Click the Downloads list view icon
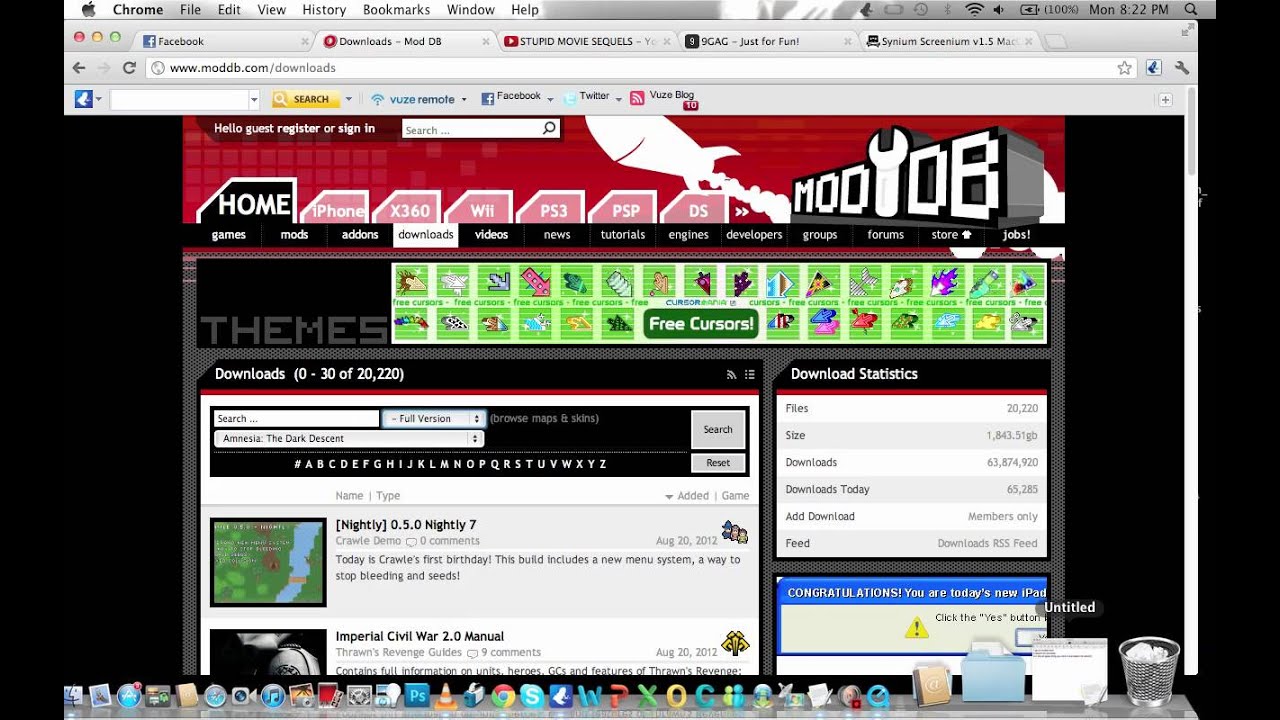This screenshot has height=720, width=1280. pyautogui.click(x=749, y=375)
